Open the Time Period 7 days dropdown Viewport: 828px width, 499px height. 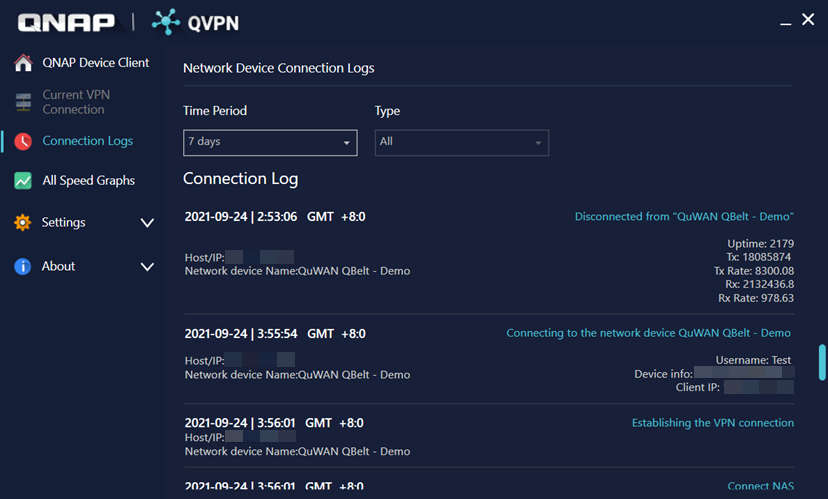270,143
